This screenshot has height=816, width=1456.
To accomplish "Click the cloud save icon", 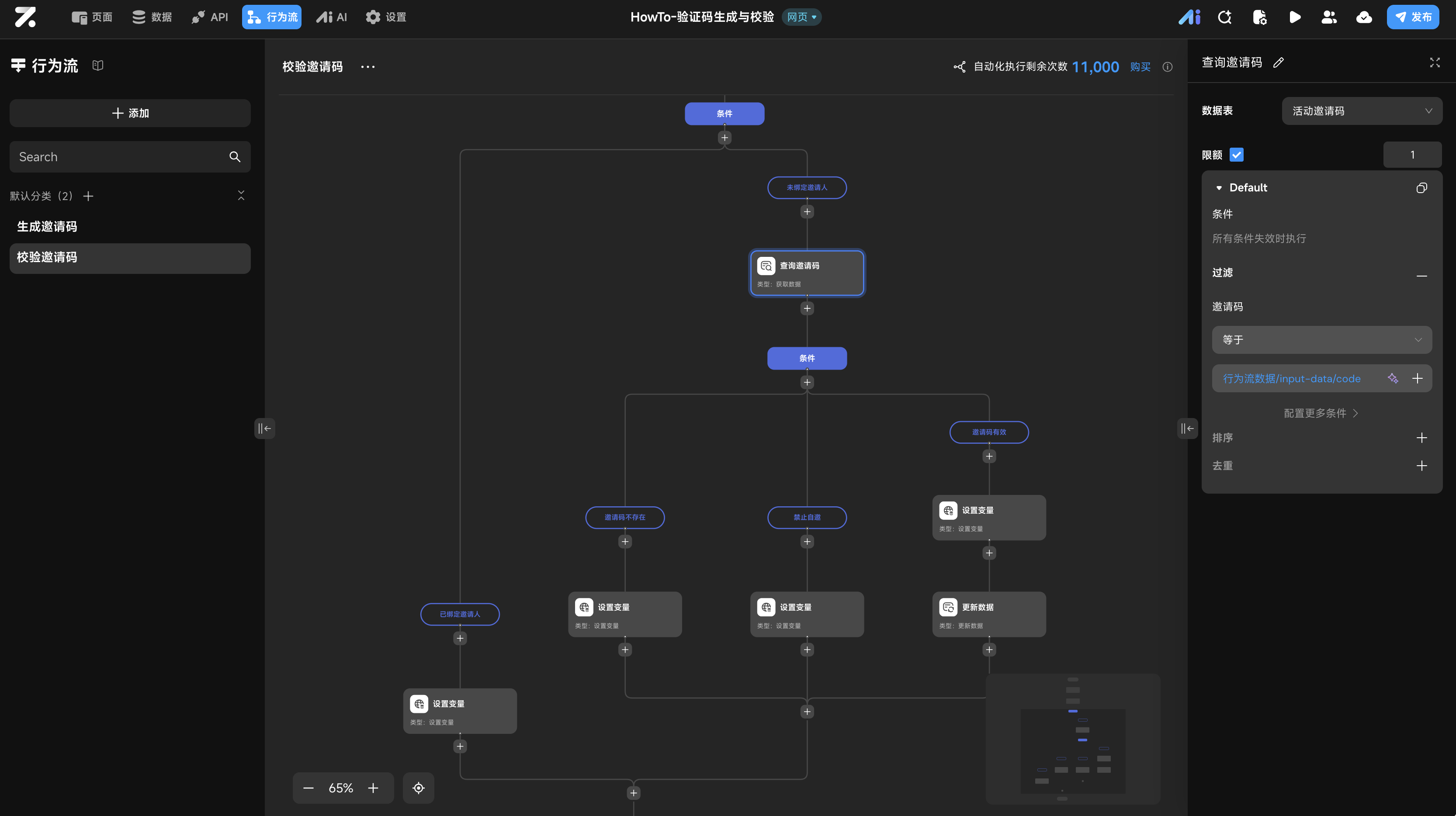I will (1364, 17).
